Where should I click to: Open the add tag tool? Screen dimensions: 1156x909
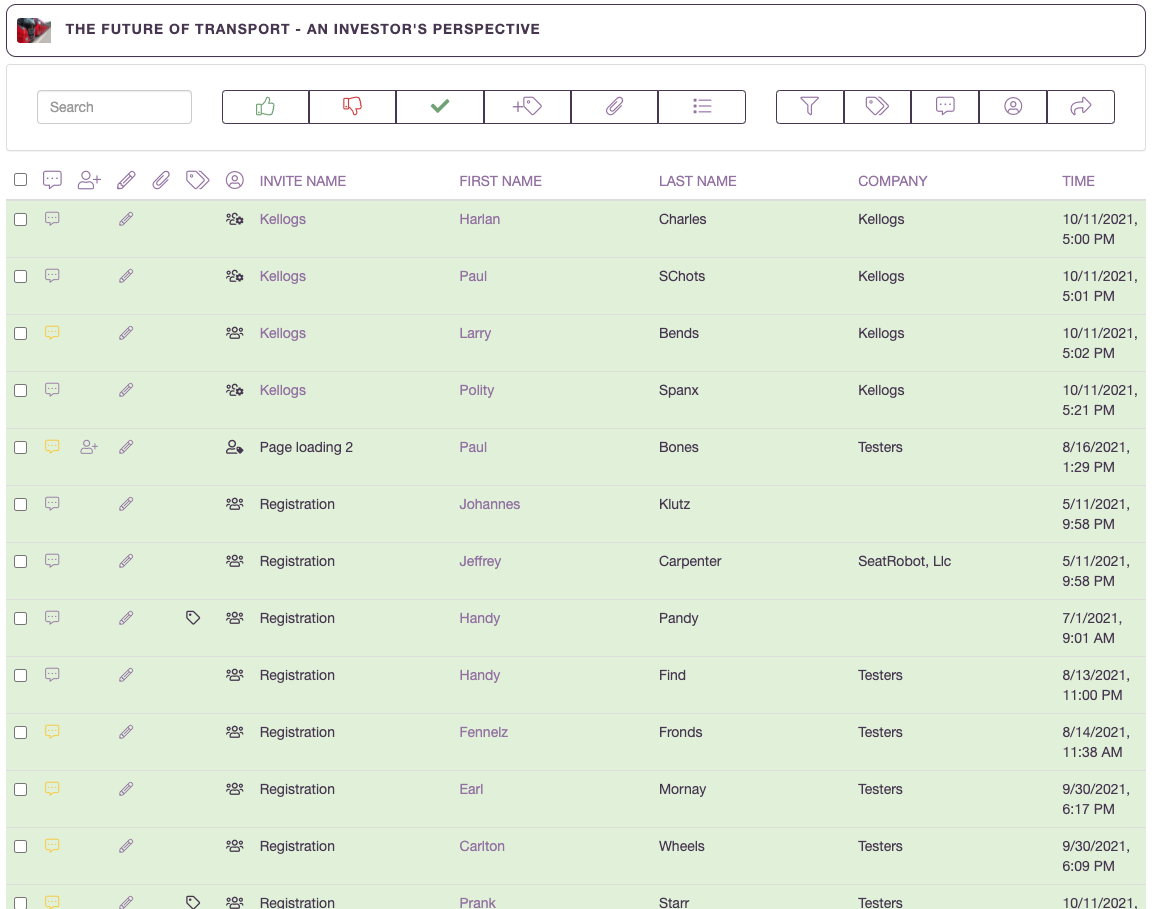pos(527,106)
